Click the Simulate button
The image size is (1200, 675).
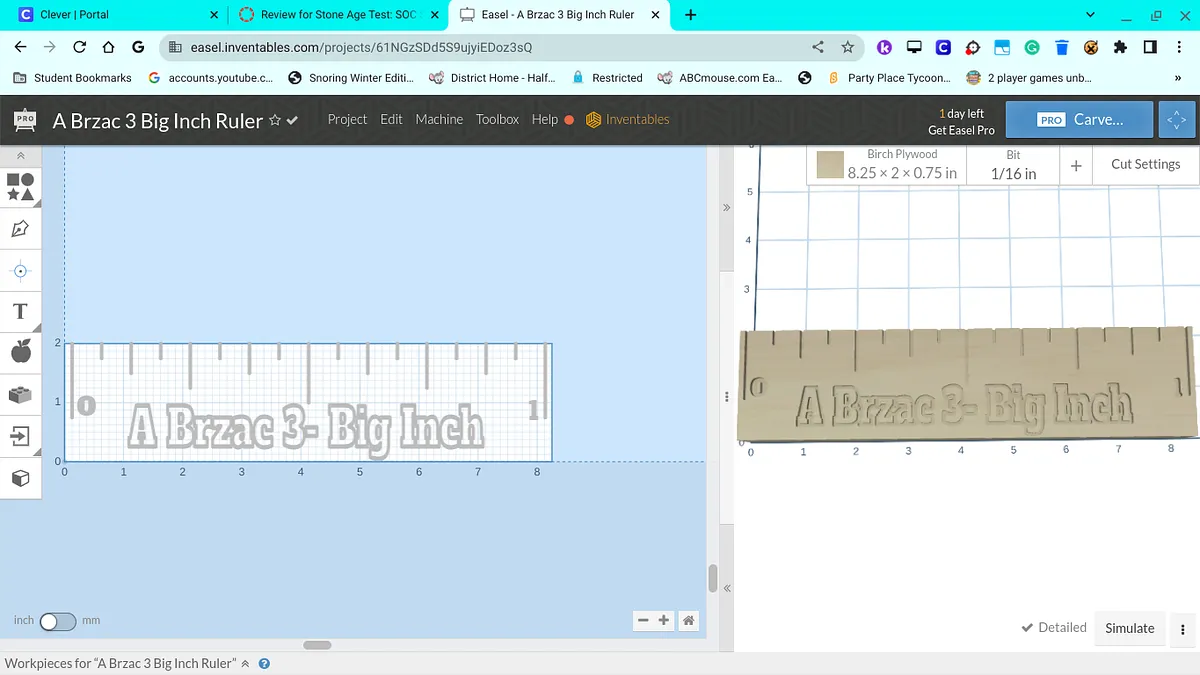tap(1129, 628)
